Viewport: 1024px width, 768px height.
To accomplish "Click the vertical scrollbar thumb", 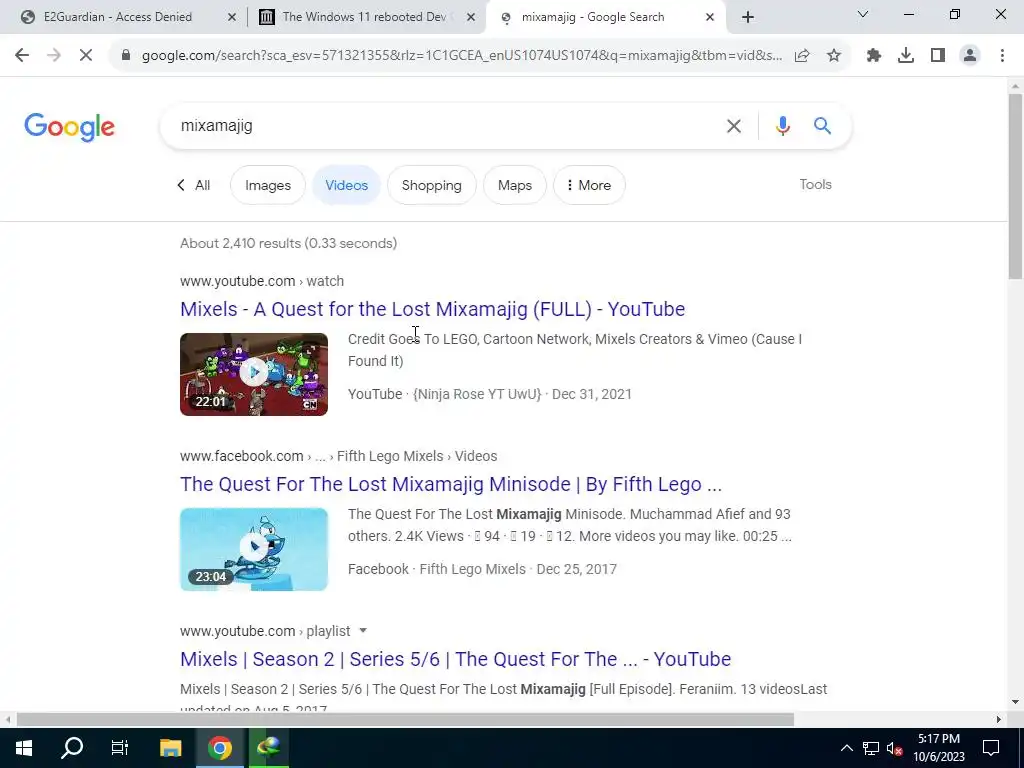I will [x=1015, y=186].
